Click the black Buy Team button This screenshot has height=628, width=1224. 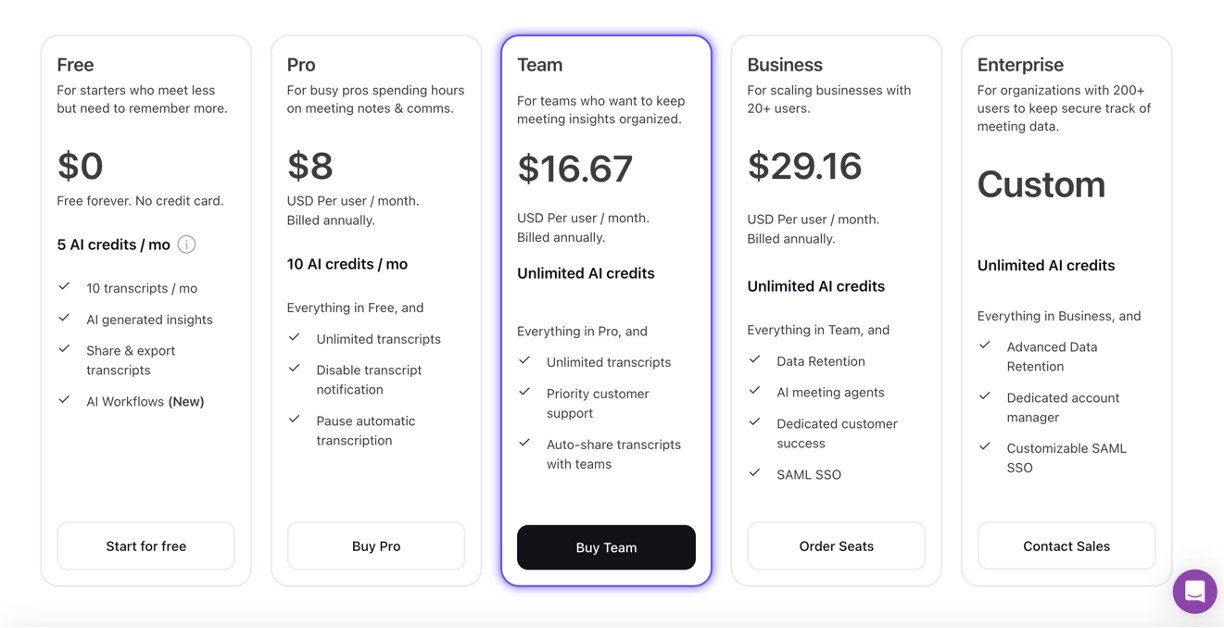tap(606, 547)
